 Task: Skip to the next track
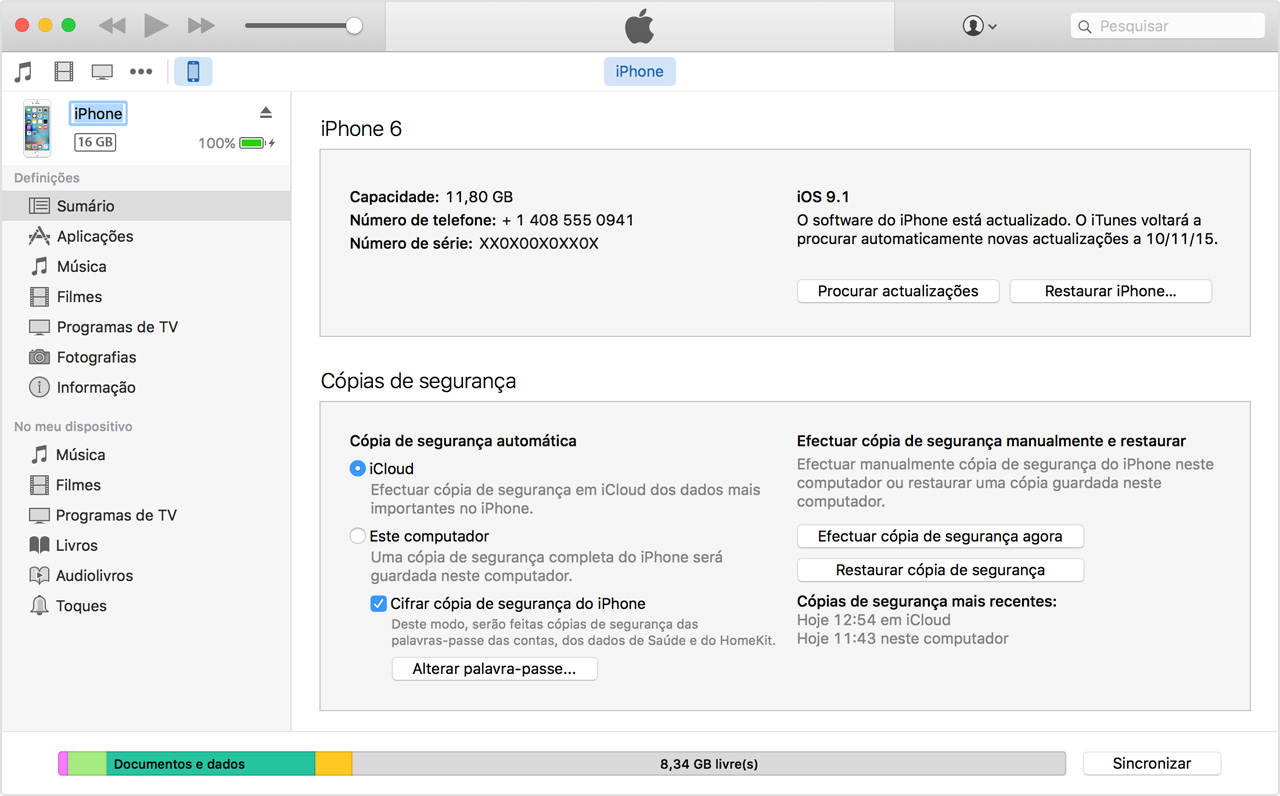[201, 26]
